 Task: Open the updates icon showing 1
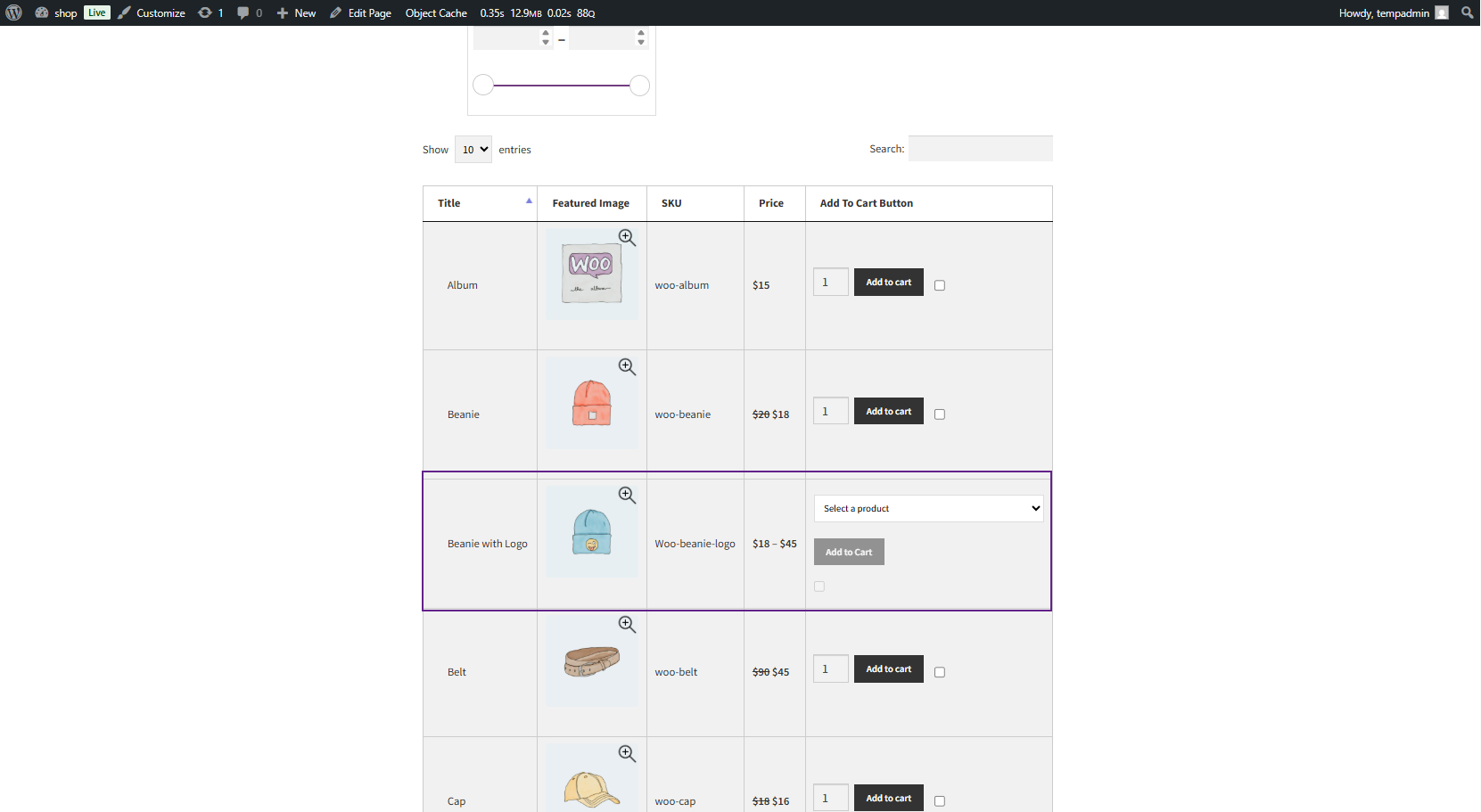point(210,12)
